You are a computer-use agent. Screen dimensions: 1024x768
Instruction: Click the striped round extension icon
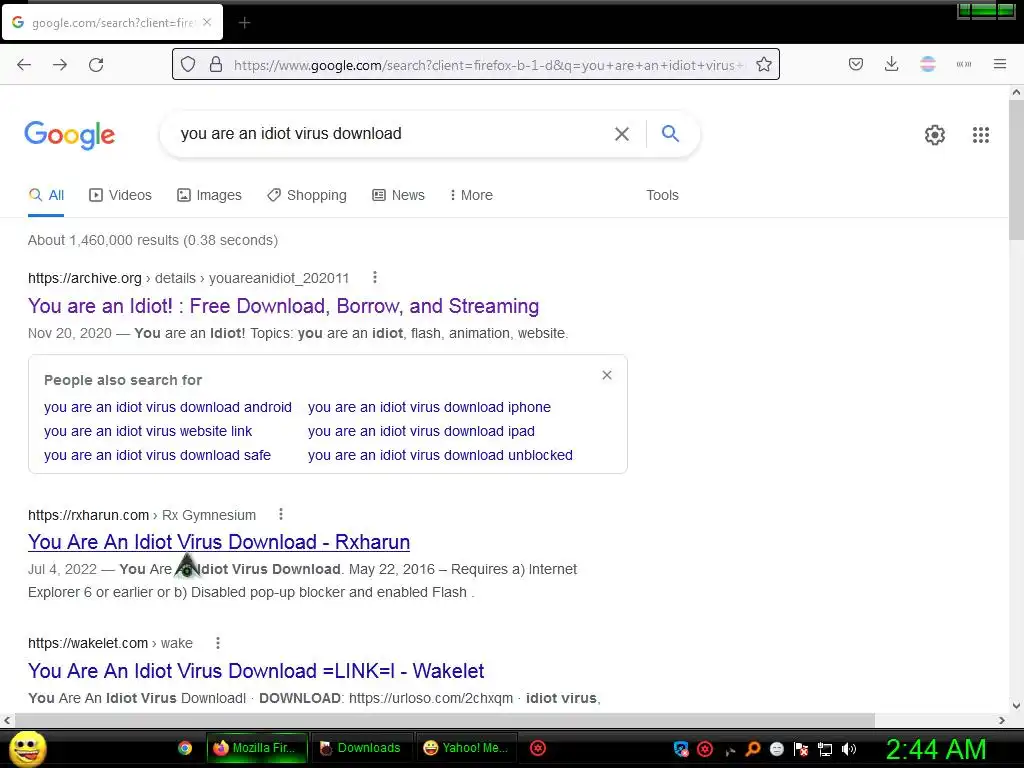coord(928,64)
